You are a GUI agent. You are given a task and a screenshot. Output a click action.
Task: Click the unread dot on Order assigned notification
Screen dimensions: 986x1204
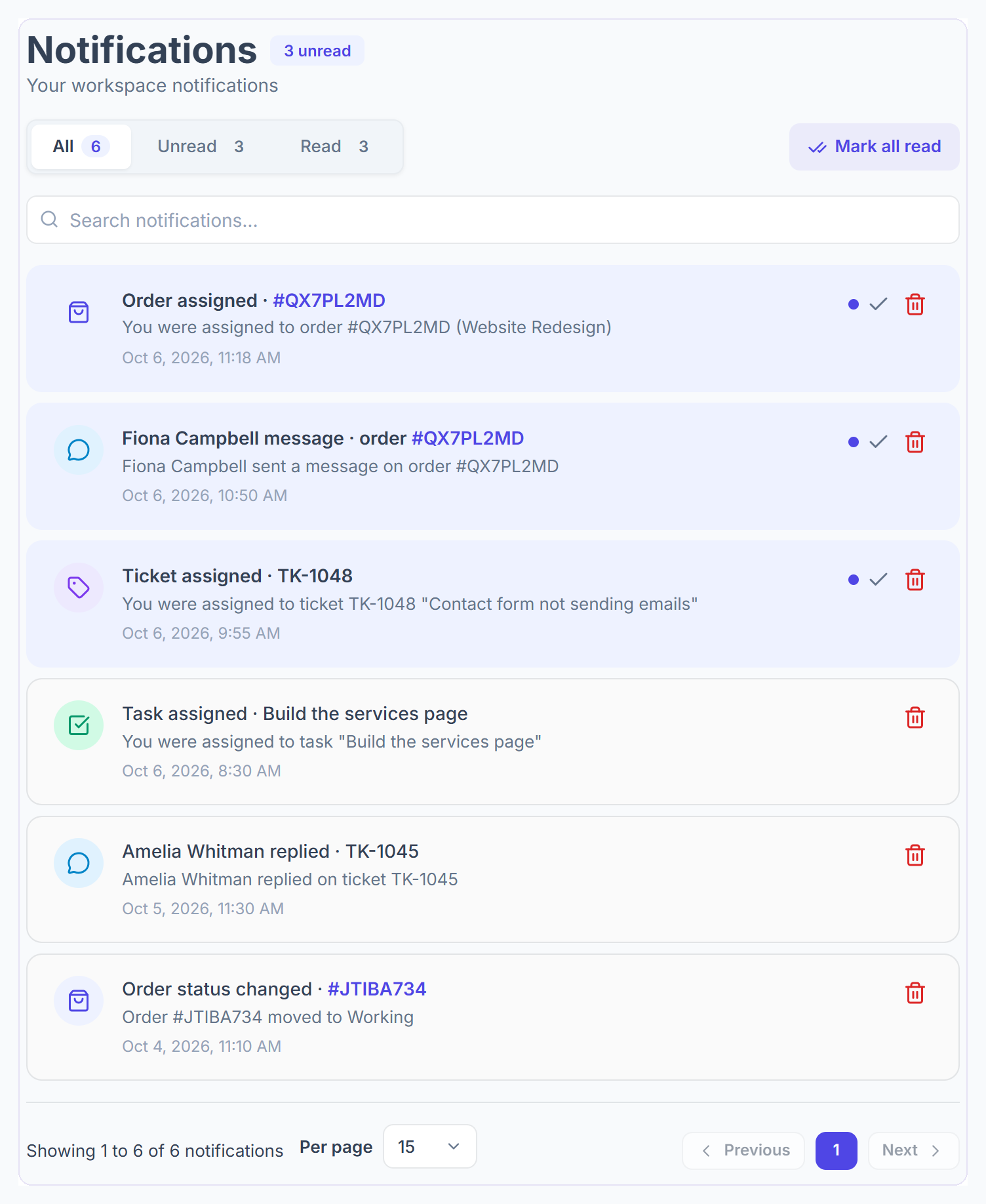[854, 304]
